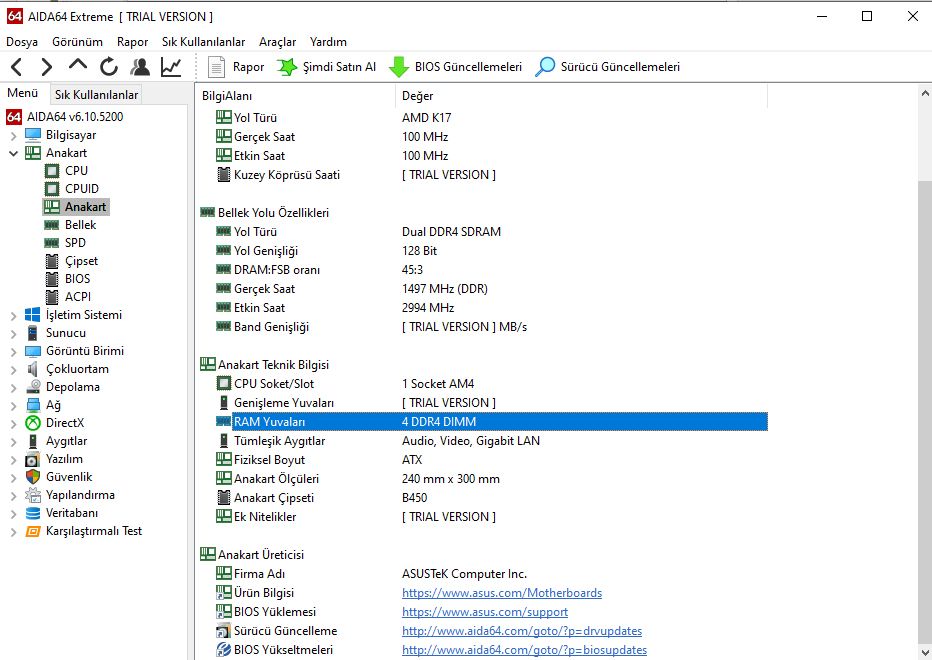Click the Değer column header
This screenshot has width=932, height=660.
pos(581,96)
